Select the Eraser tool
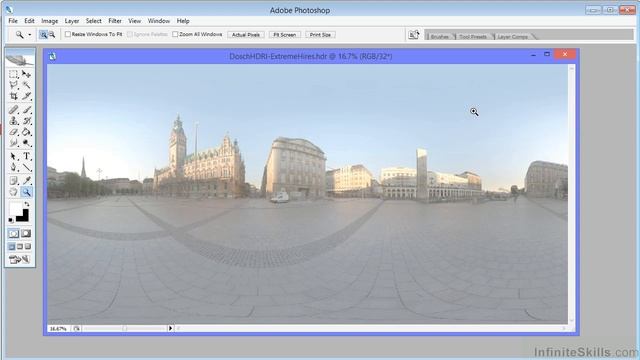Screen dimensions: 640x360 pos(13,132)
